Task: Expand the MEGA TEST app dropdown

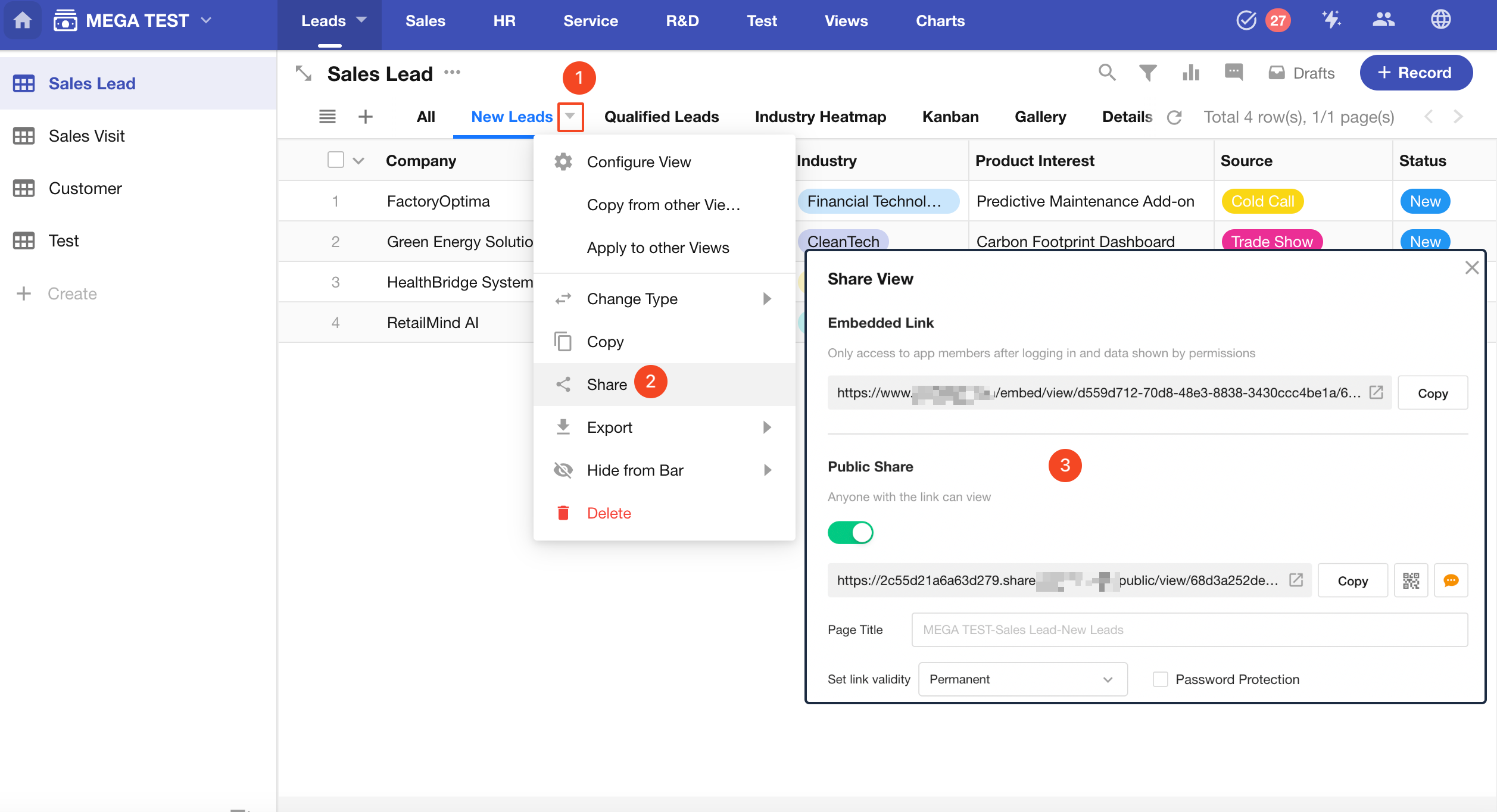Action: 207,20
